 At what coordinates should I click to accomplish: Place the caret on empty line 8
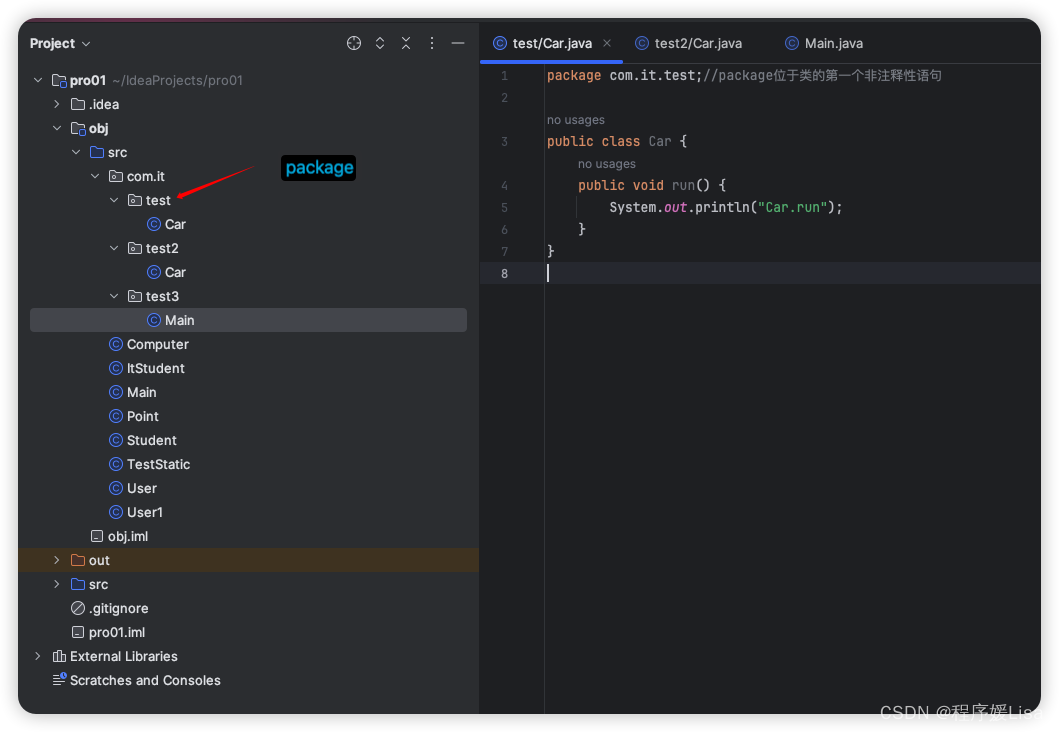click(790, 273)
